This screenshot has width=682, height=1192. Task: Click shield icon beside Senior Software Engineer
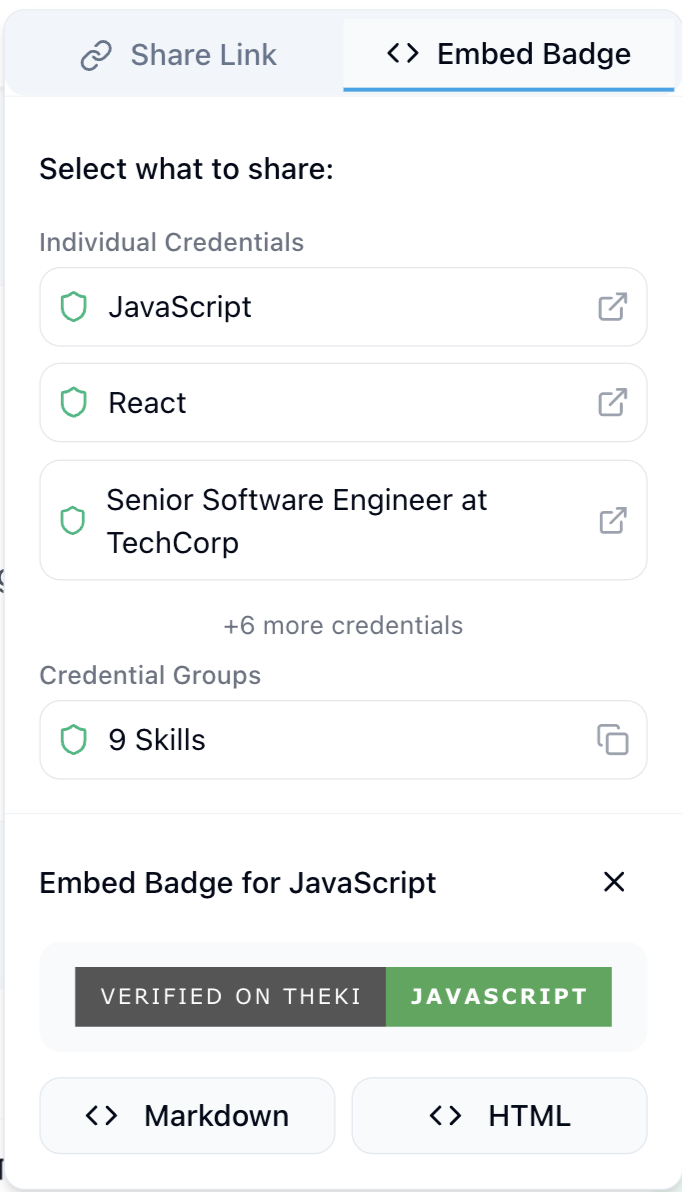[x=73, y=521]
